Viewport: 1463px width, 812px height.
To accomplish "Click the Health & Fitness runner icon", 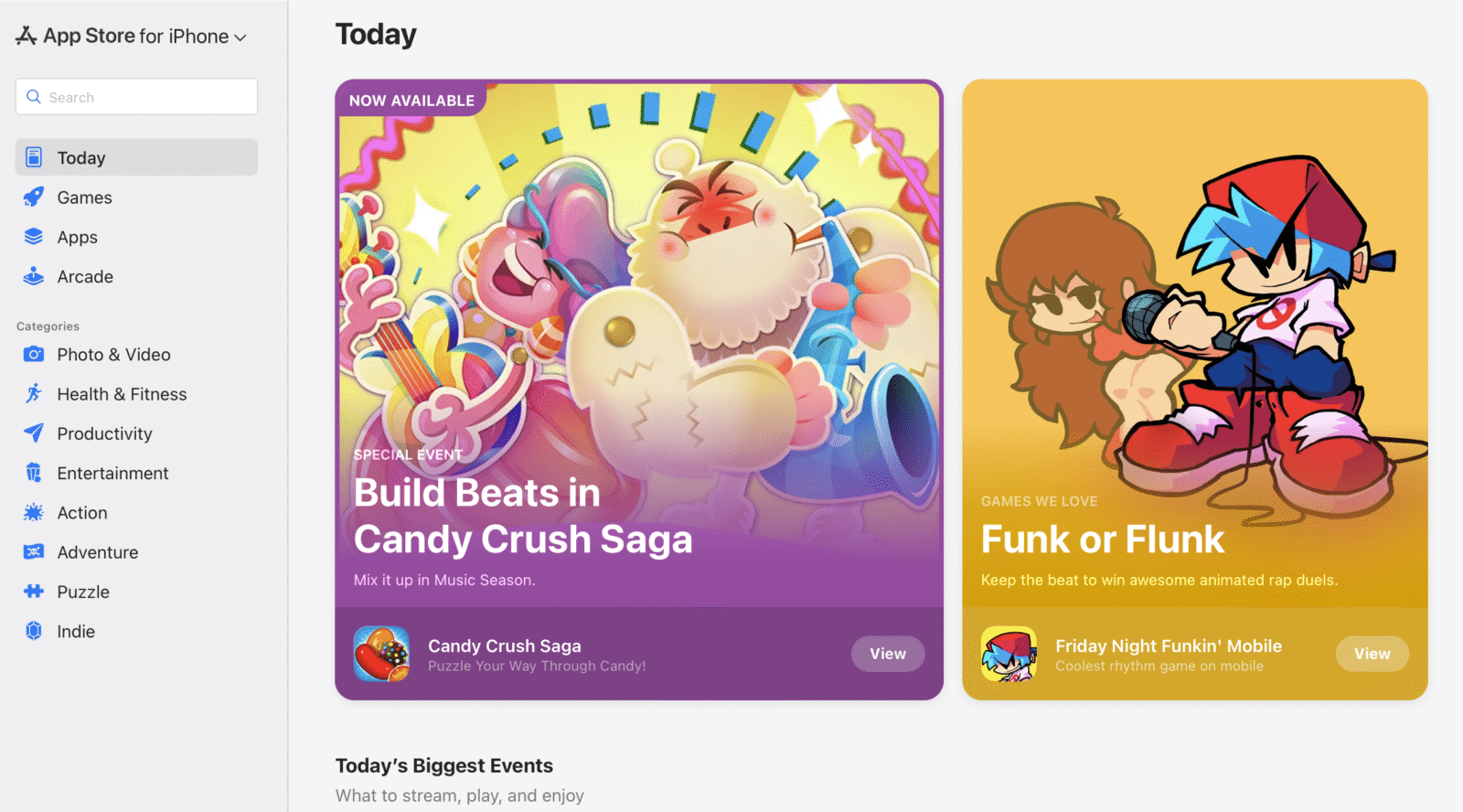I will tap(34, 394).
